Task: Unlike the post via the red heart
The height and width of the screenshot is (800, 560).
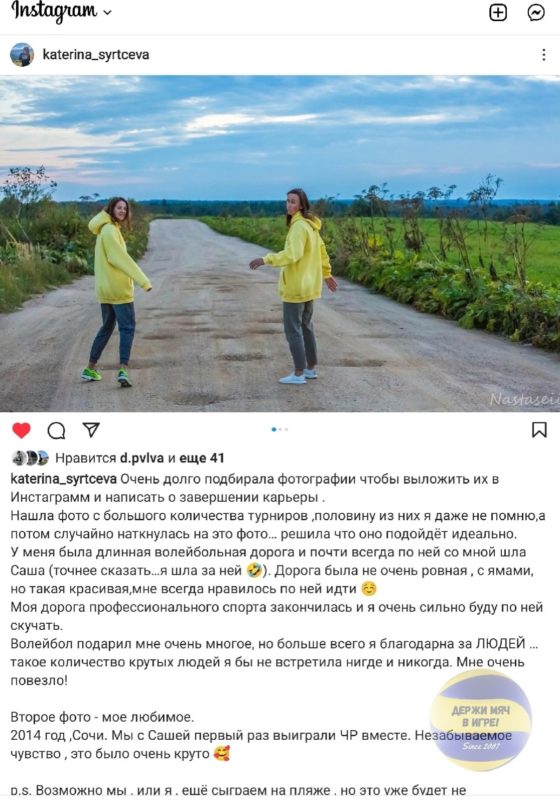Action: coord(21,430)
